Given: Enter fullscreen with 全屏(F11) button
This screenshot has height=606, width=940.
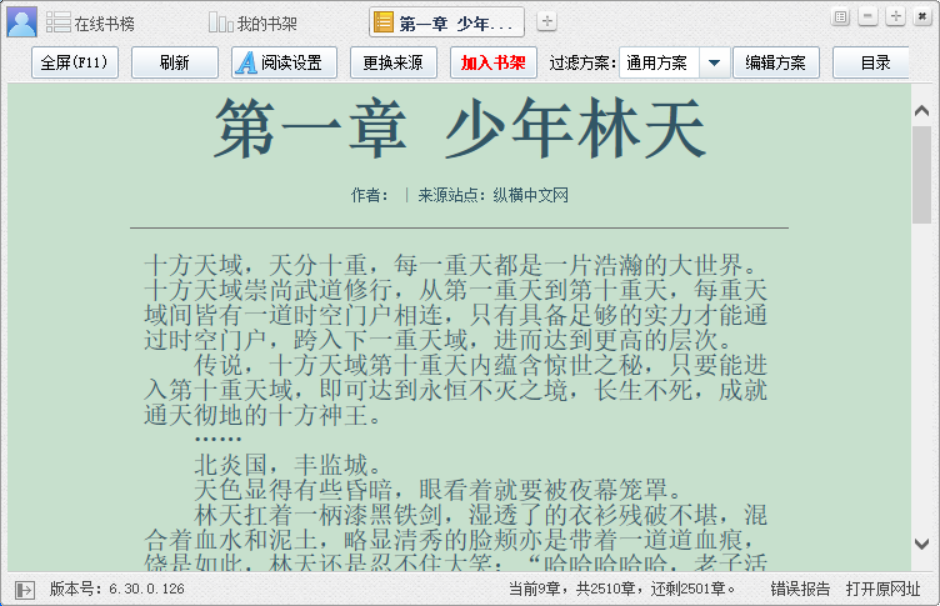Looking at the screenshot, I should click(75, 62).
